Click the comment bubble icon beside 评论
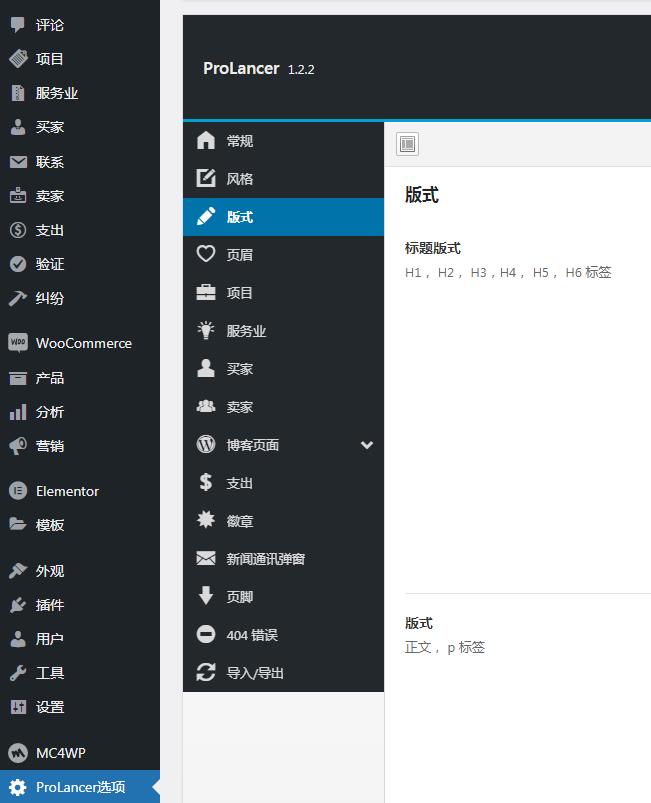 [18, 25]
